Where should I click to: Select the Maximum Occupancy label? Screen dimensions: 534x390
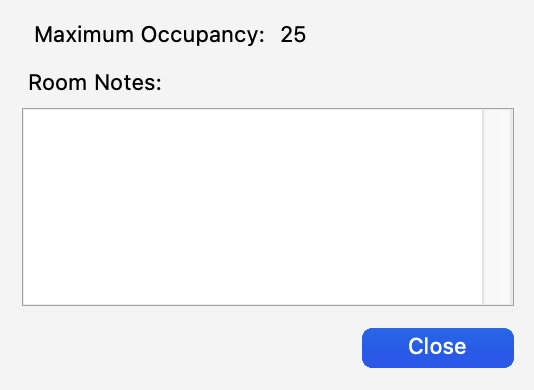click(x=150, y=35)
